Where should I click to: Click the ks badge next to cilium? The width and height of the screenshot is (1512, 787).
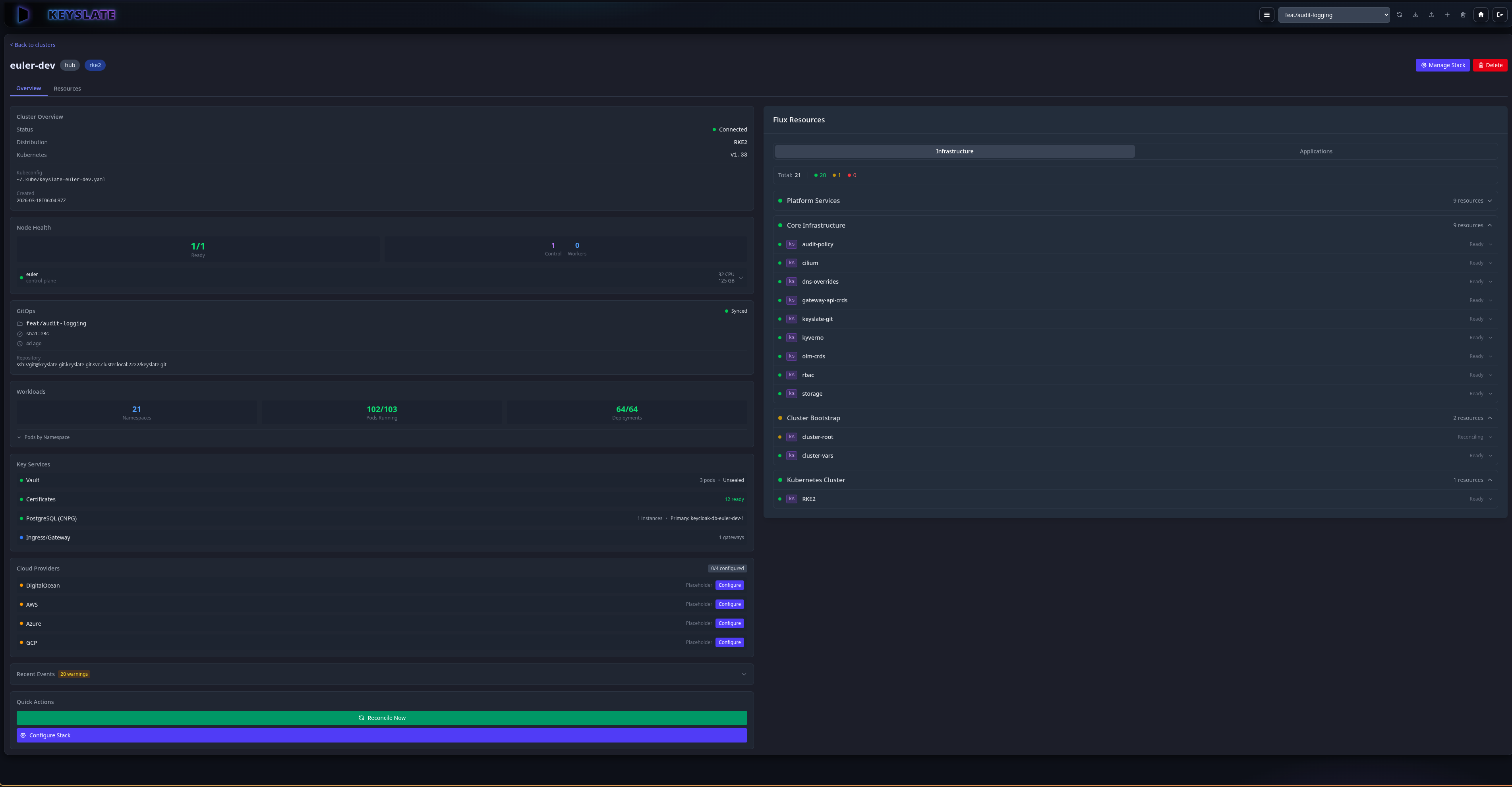coord(791,263)
